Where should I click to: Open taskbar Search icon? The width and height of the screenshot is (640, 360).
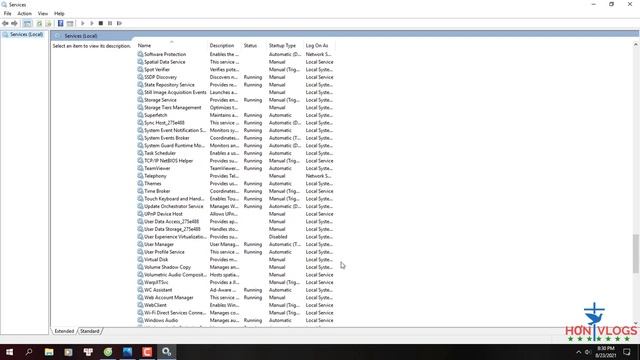click(29, 352)
